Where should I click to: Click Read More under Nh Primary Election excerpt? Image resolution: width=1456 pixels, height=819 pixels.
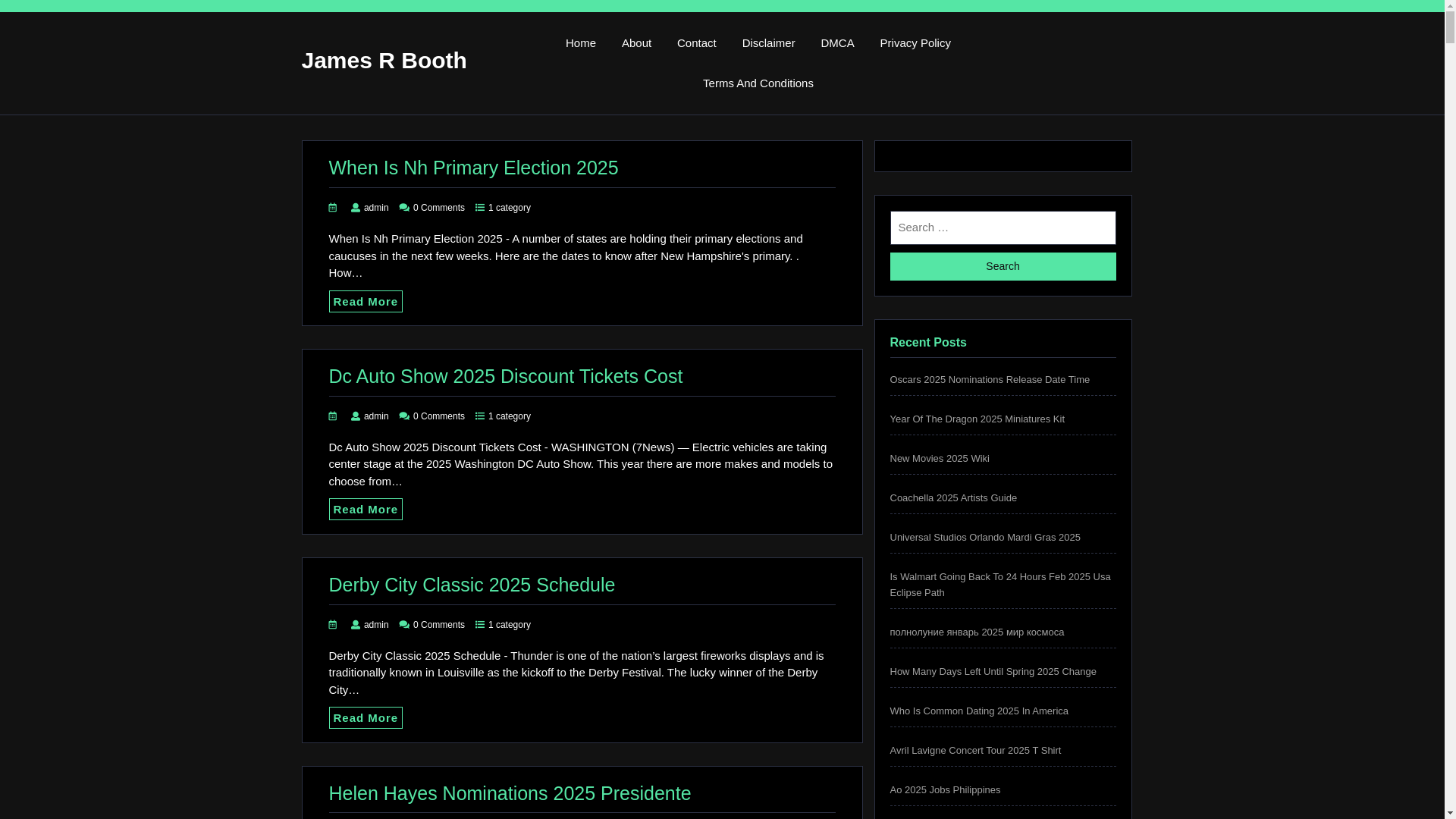tap(366, 302)
